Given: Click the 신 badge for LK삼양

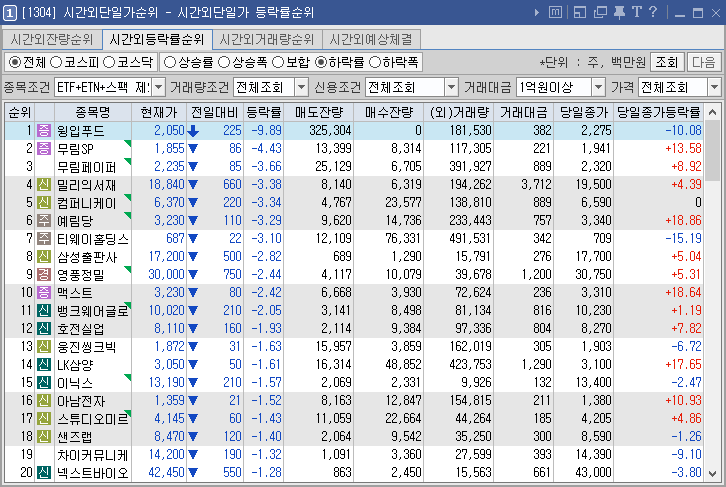Looking at the screenshot, I should [44, 365].
